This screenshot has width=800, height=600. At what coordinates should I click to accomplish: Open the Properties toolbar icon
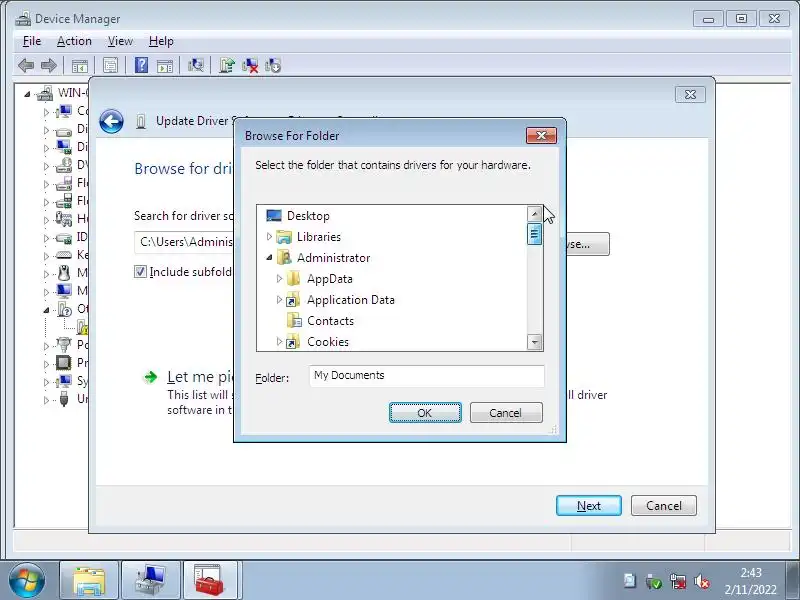point(110,65)
